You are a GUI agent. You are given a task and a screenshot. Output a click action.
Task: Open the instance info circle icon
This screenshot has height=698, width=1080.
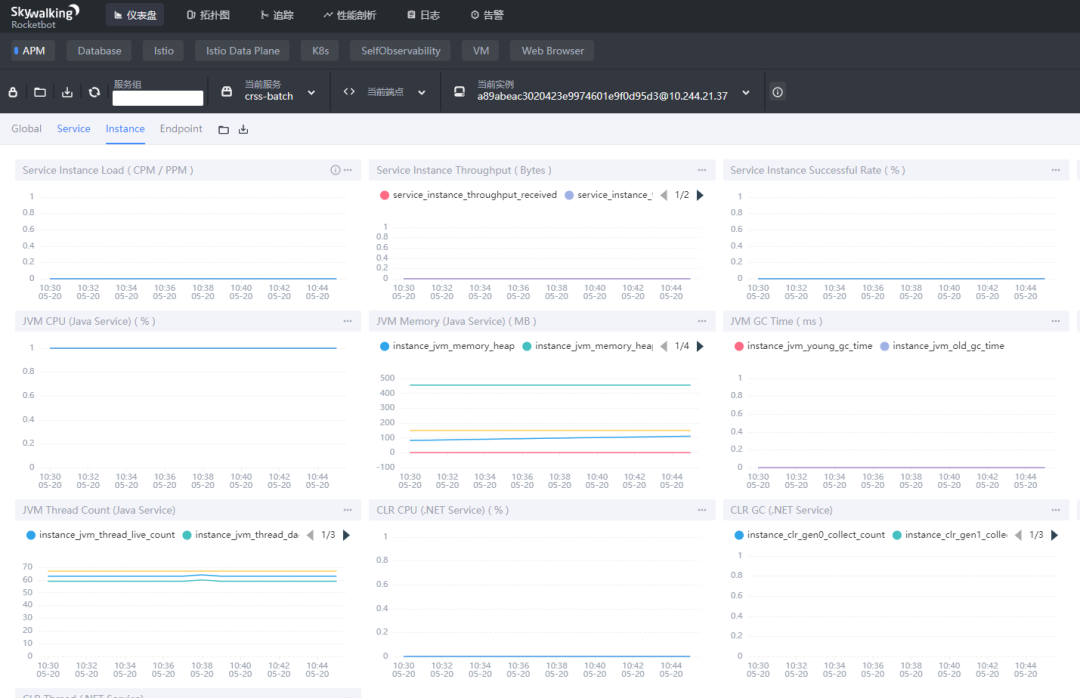tap(778, 92)
